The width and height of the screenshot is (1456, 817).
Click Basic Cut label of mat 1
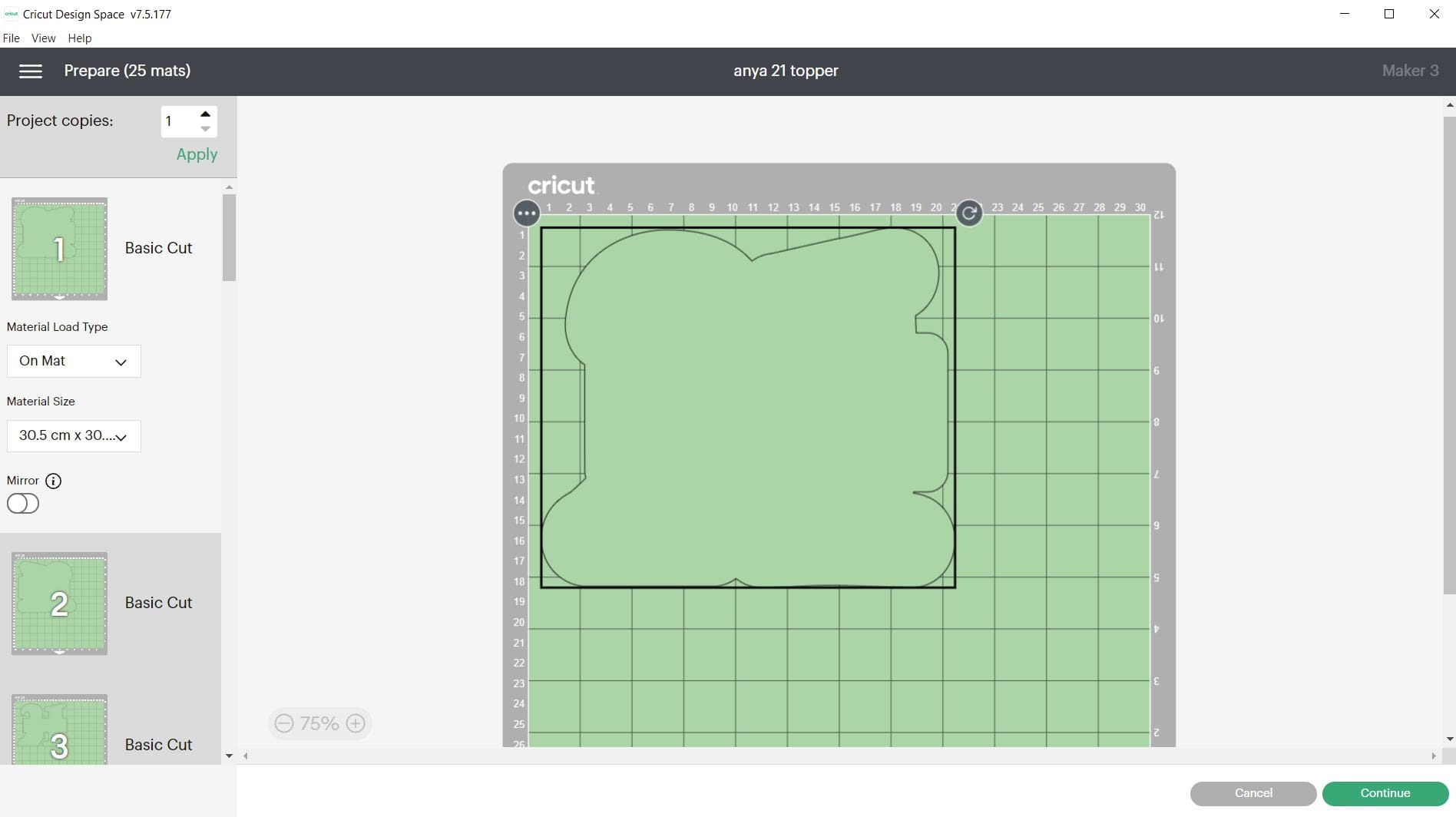(x=159, y=248)
